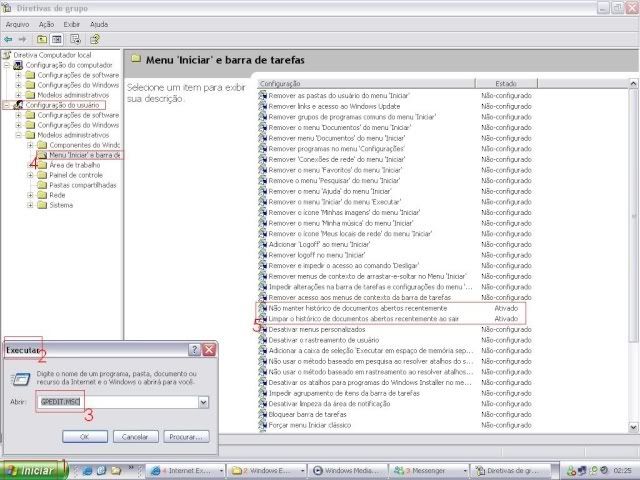
Task: Collapse the Configuração do usuário node
Action: 7,105
